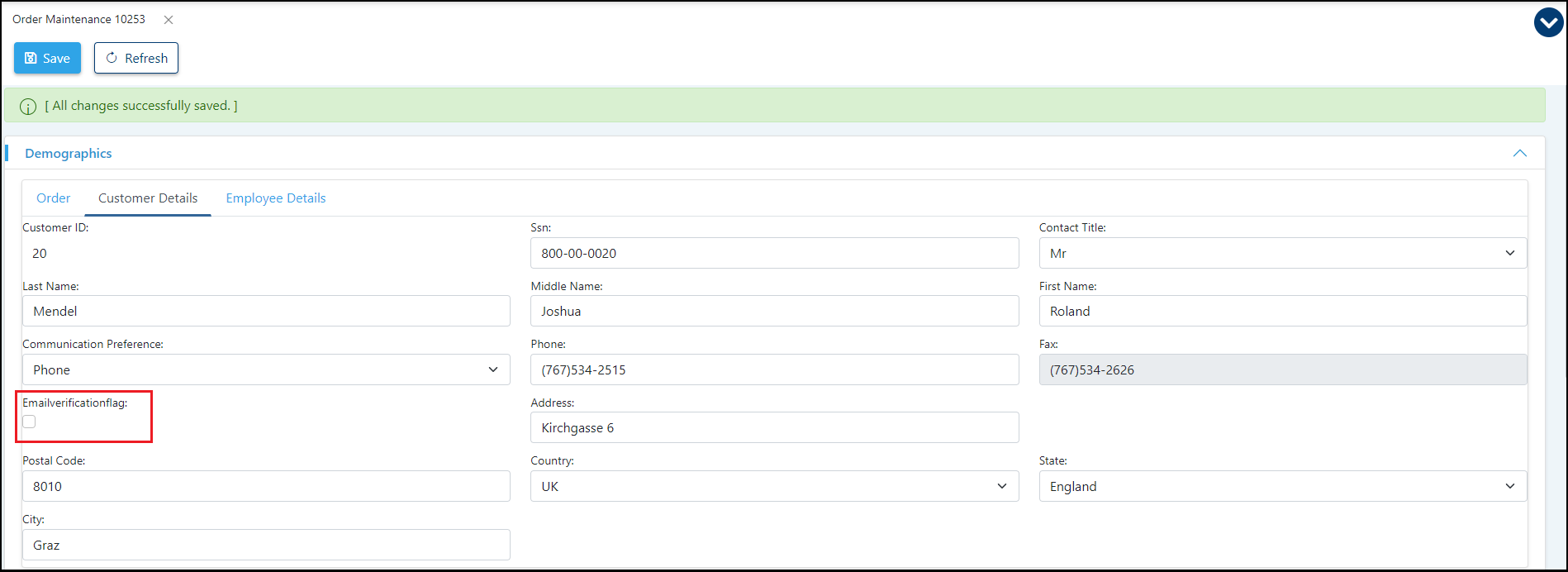This screenshot has height=572, width=1568.
Task: Expand the Communication Preference dropdown
Action: [x=266, y=369]
